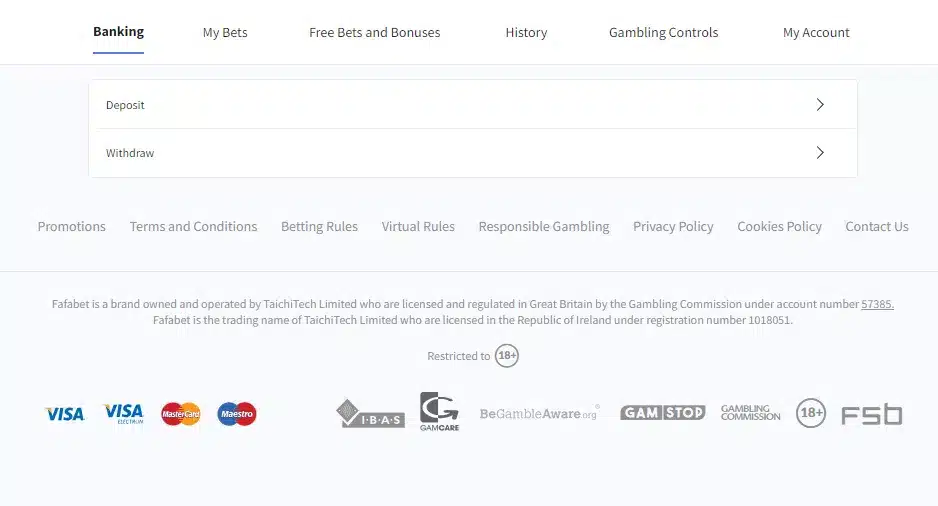
Task: Select the Gambling Controls tab
Action: tap(663, 33)
